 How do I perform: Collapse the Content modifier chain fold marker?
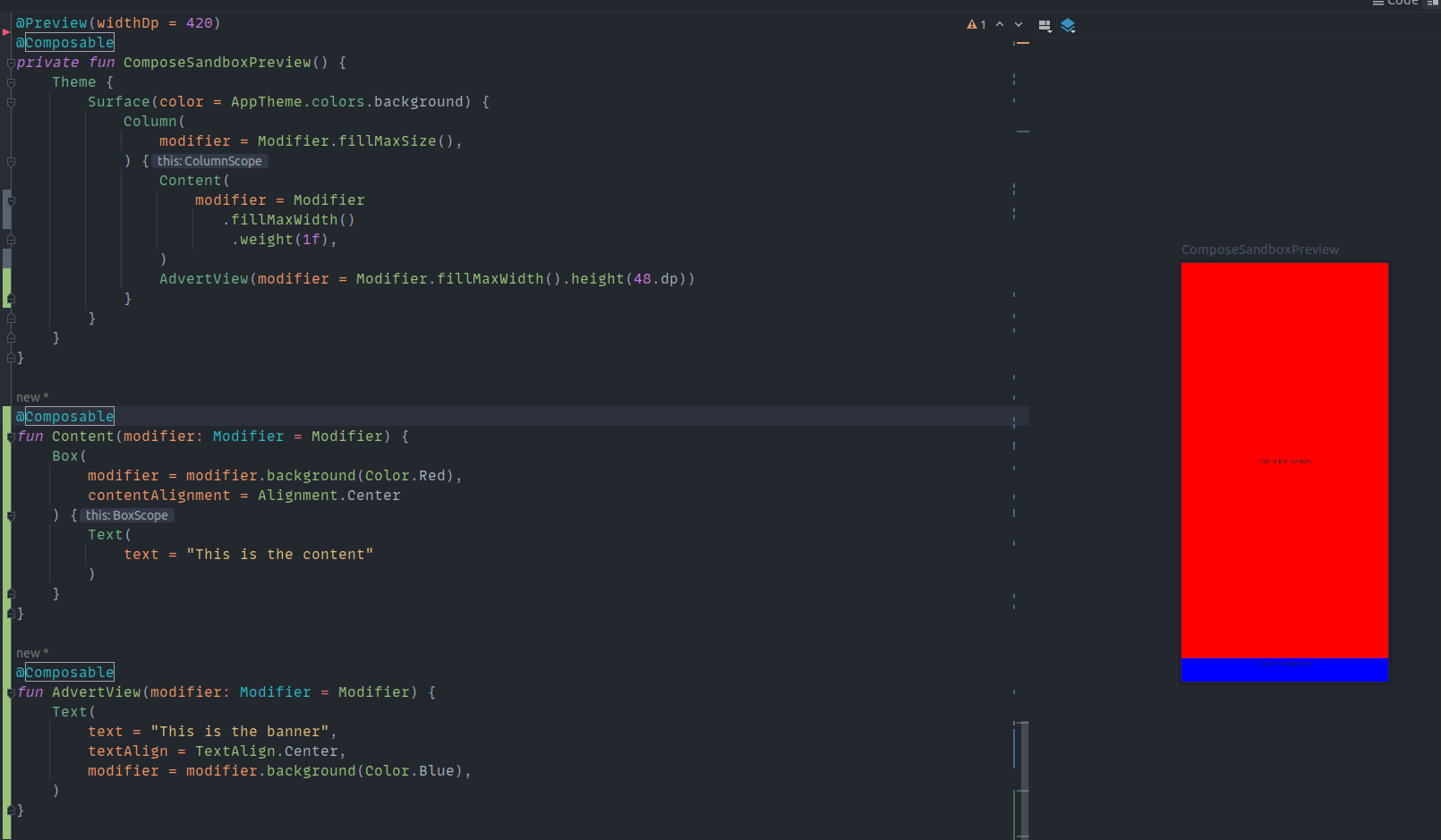(11, 200)
